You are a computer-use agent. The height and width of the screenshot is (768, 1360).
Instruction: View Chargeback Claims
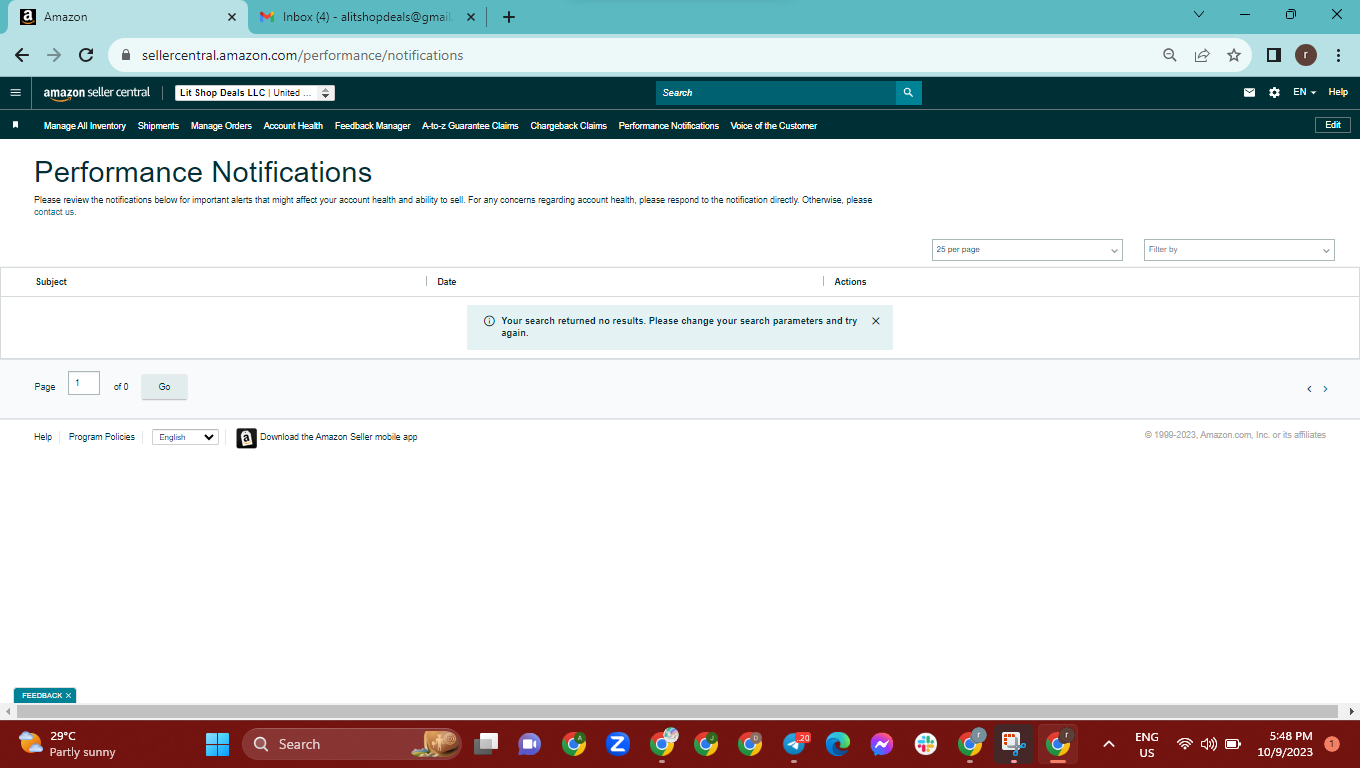[568, 126]
